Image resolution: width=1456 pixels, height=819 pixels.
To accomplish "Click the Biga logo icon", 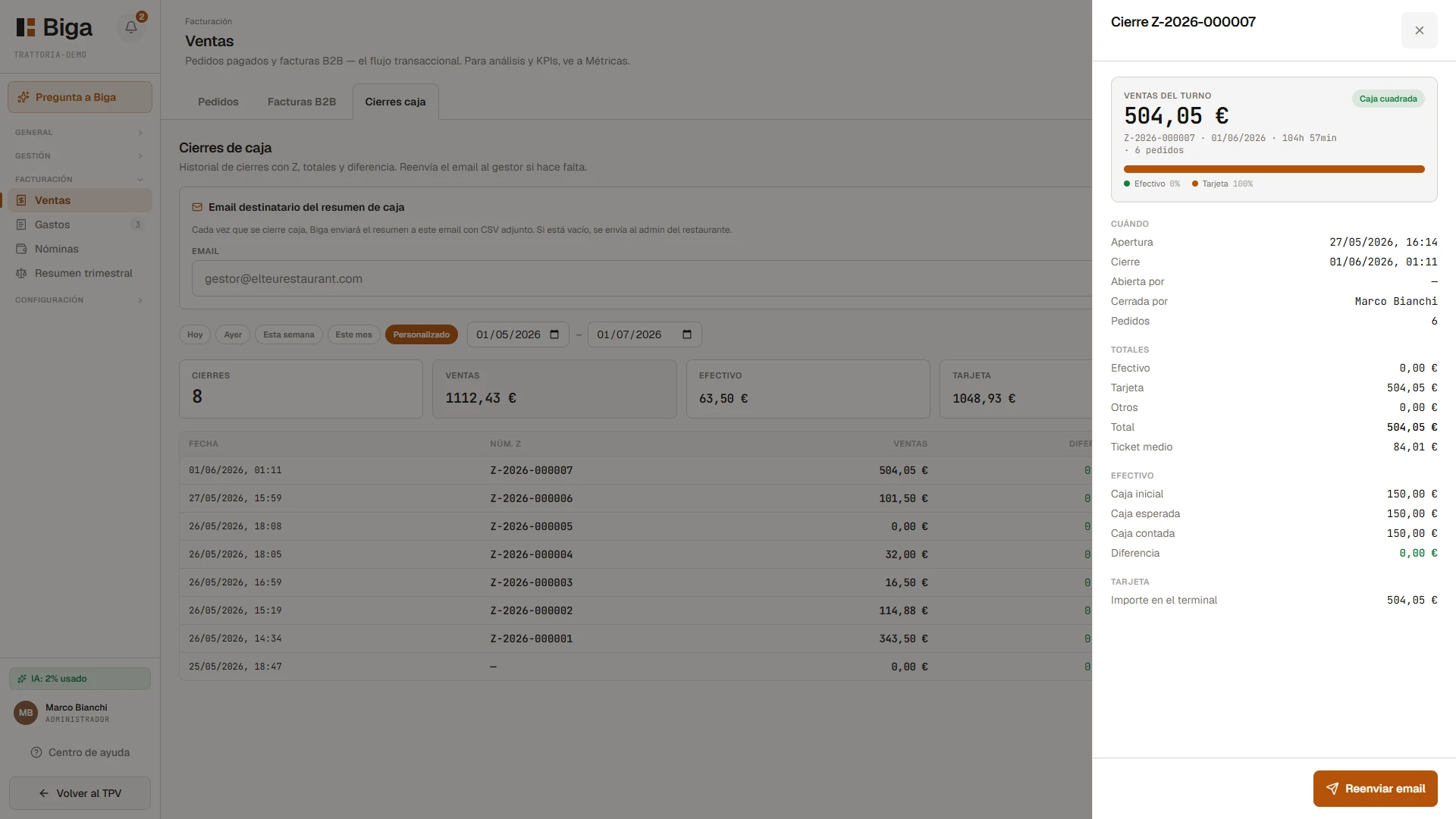I will click(x=26, y=28).
